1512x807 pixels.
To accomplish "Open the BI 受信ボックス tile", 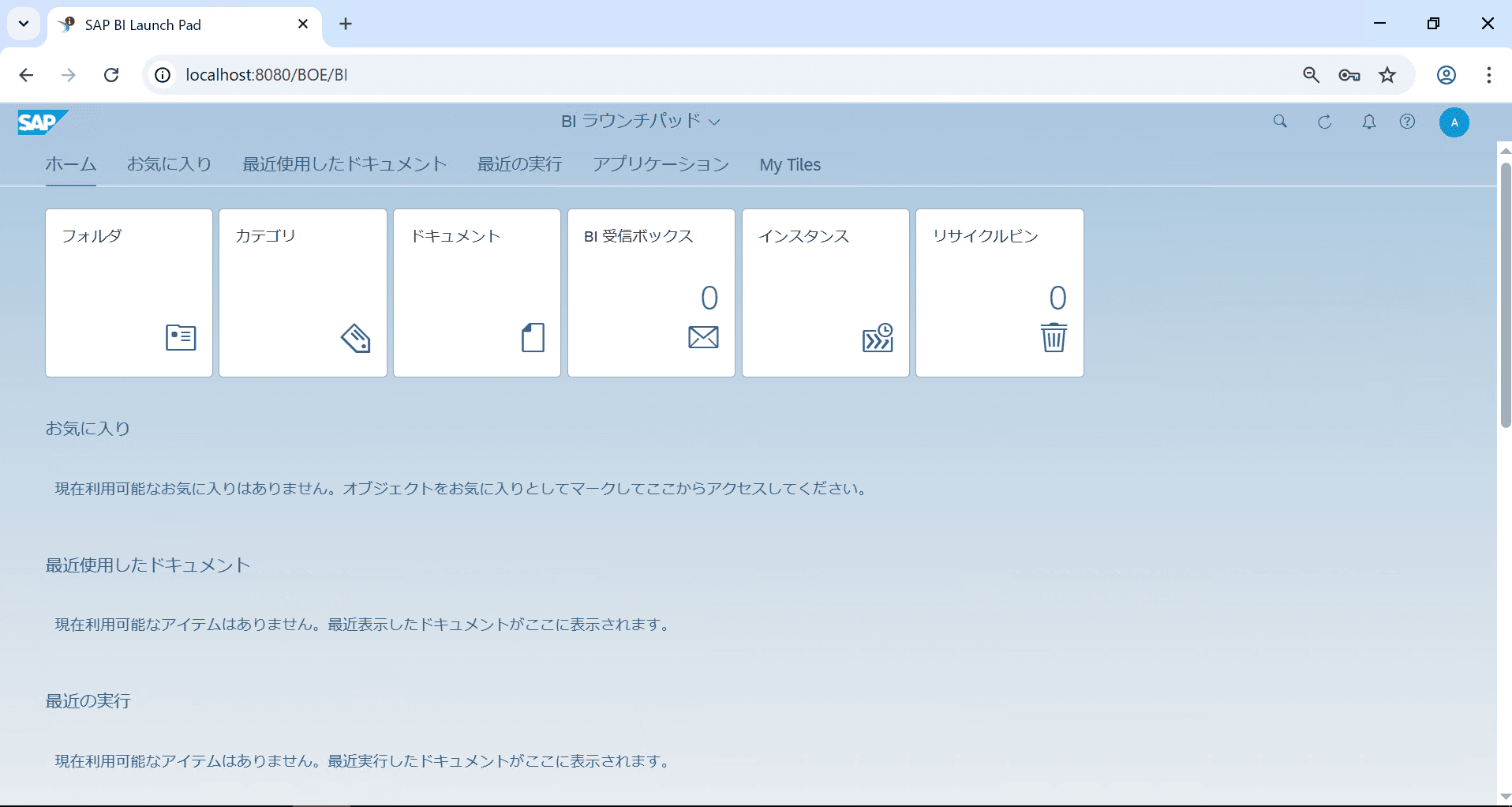I will tap(651, 292).
